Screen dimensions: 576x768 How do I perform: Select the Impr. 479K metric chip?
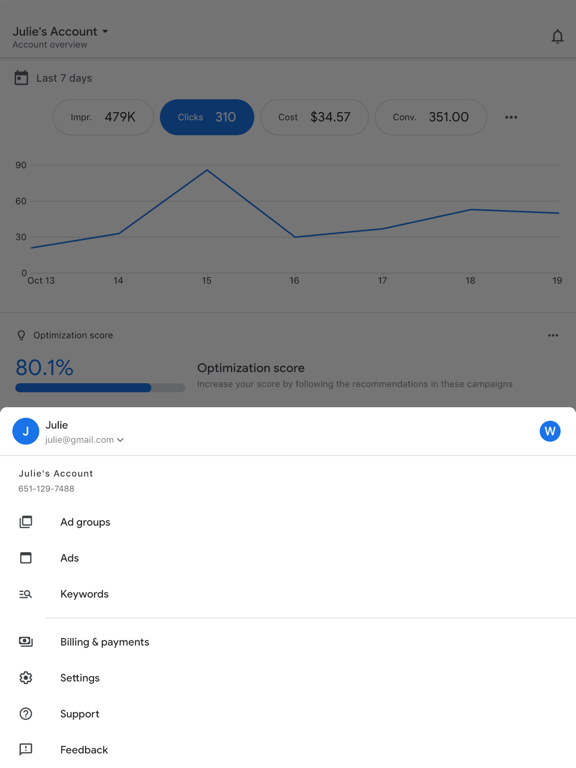(103, 117)
